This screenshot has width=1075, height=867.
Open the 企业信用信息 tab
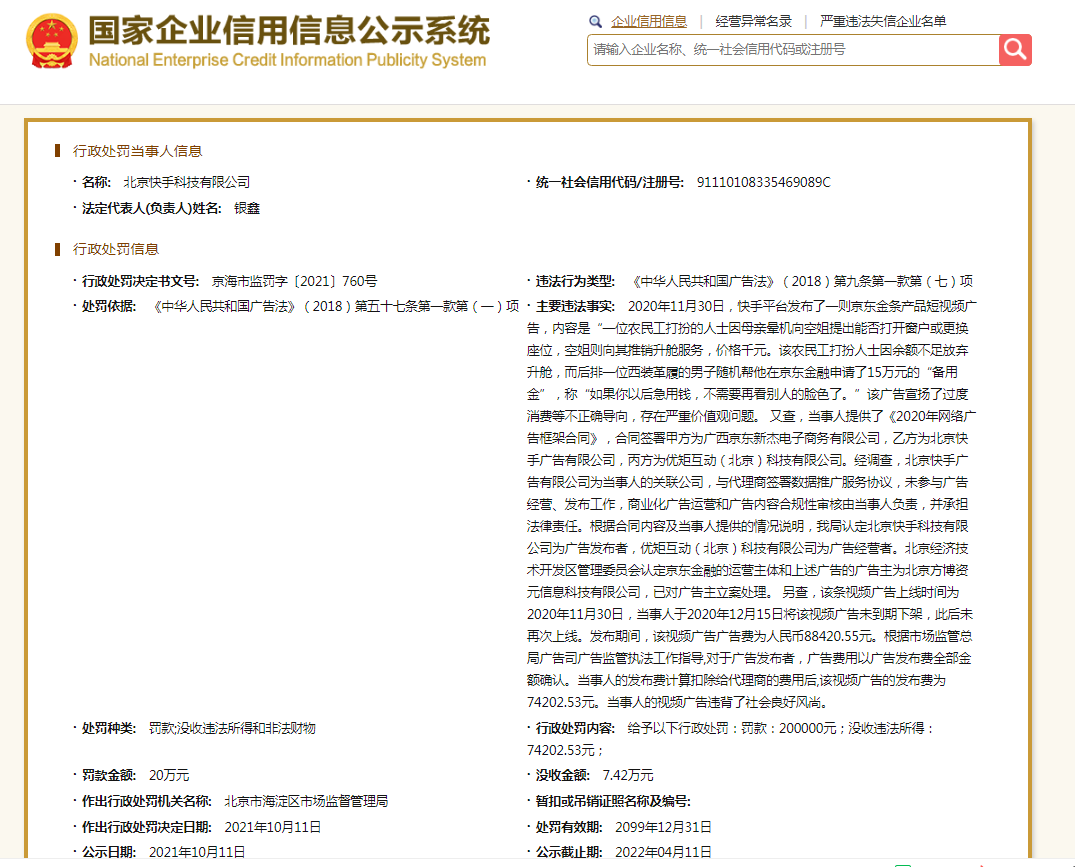click(x=649, y=21)
